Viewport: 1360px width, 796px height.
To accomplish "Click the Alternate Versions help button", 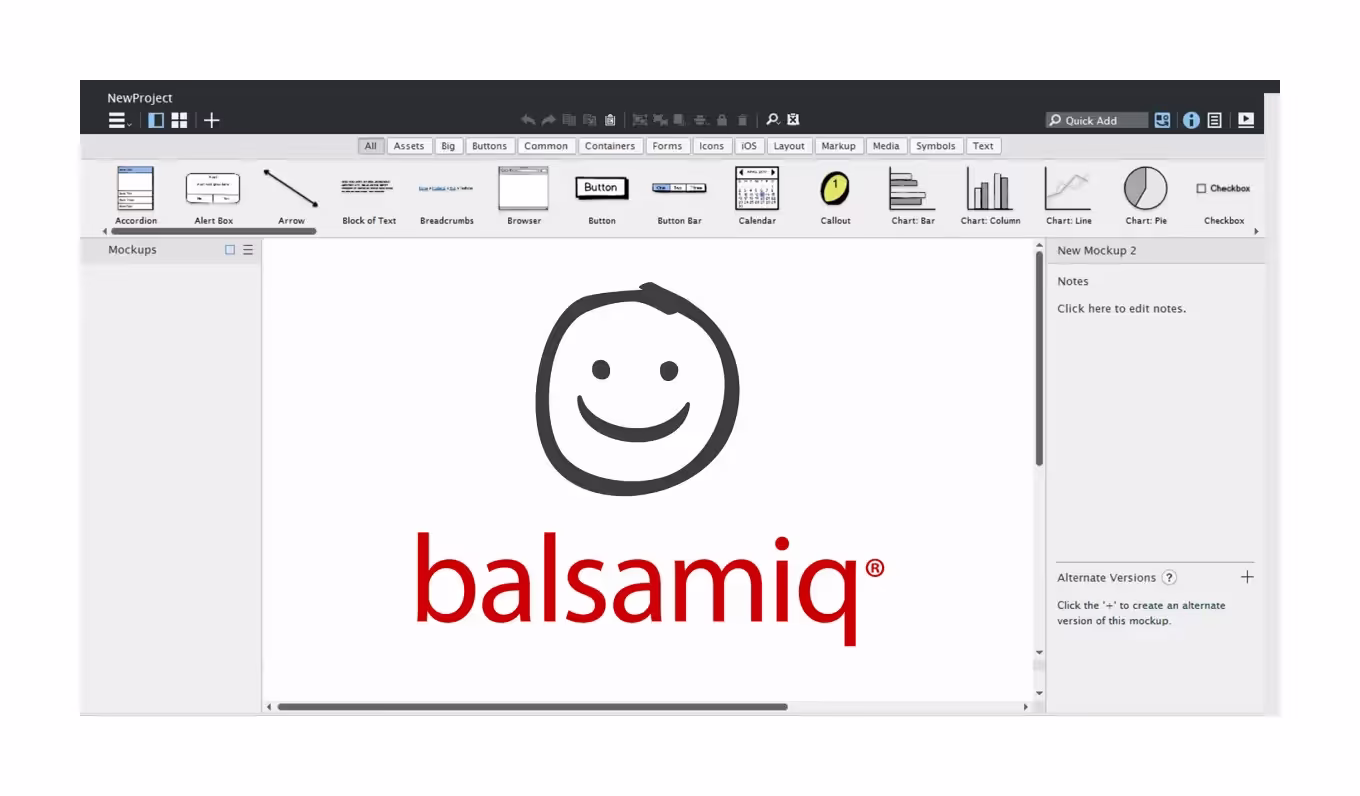I will (x=1169, y=578).
